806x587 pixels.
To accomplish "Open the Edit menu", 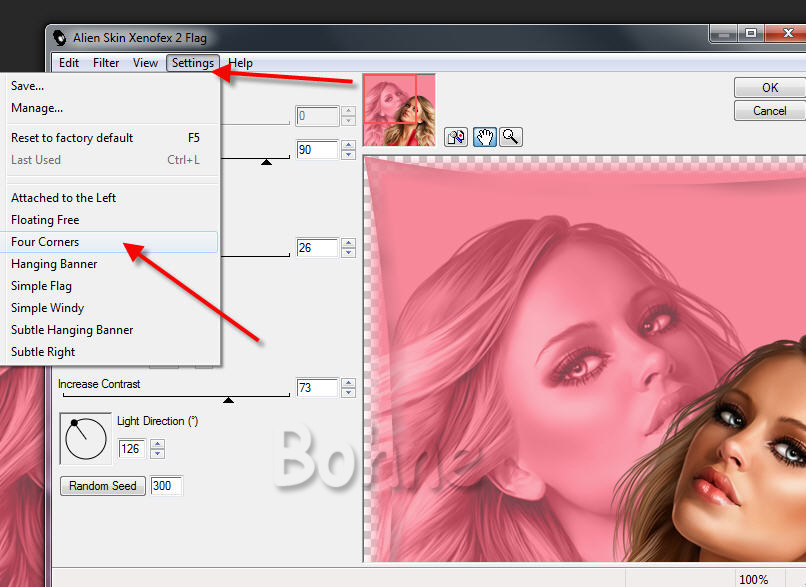I will pyautogui.click(x=69, y=63).
